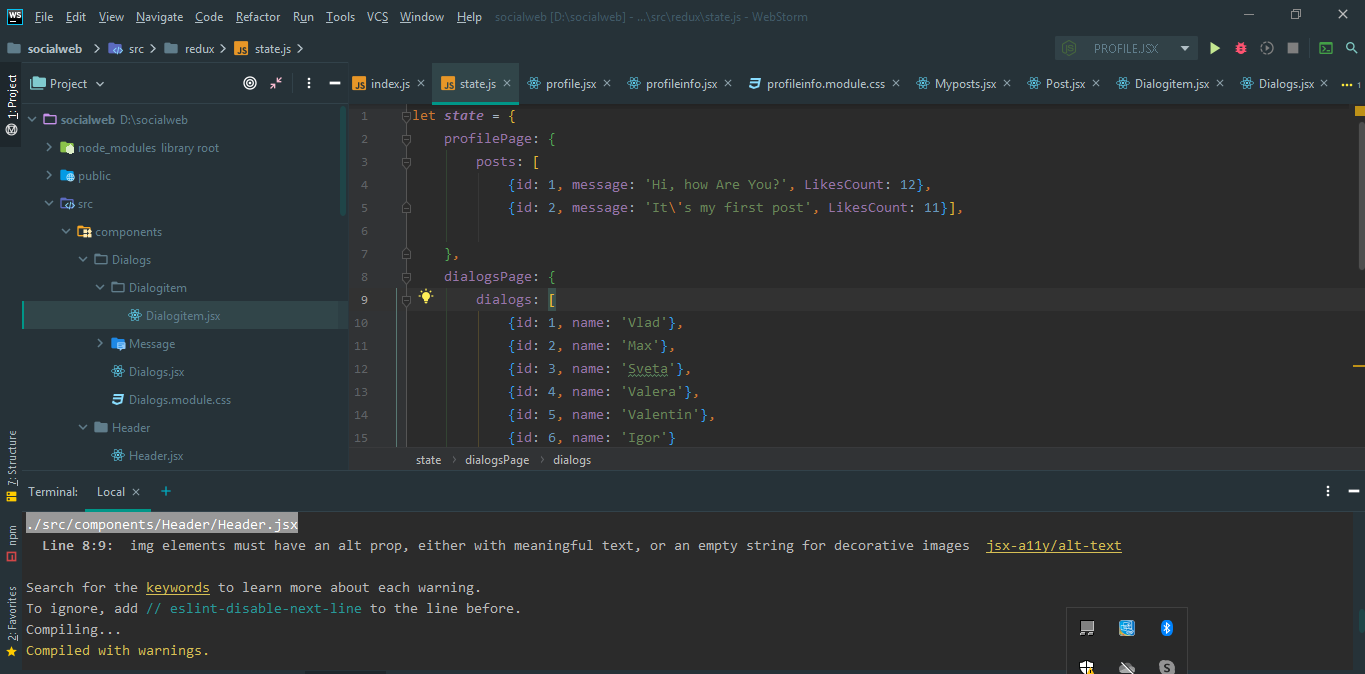Locate current file with the target icon
Screen dimensions: 1365x674
(x=250, y=84)
